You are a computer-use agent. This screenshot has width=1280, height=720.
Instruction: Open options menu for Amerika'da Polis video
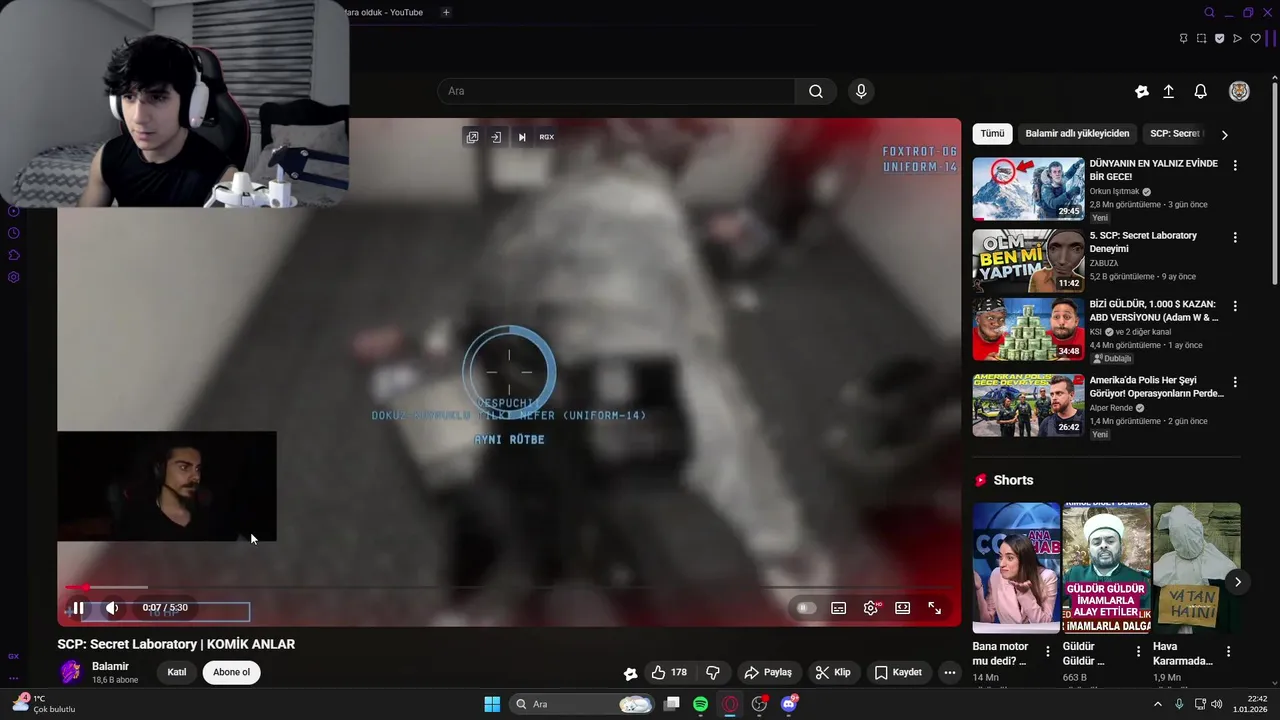1235,382
